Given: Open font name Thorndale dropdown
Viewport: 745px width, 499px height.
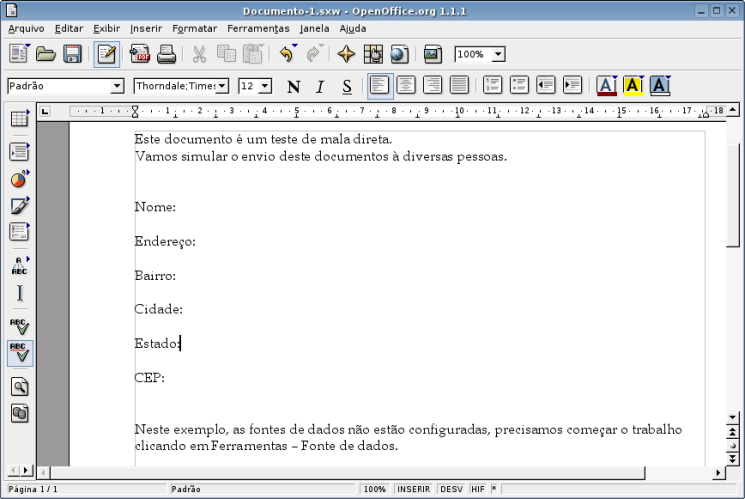Looking at the screenshot, I should tap(222, 86).
